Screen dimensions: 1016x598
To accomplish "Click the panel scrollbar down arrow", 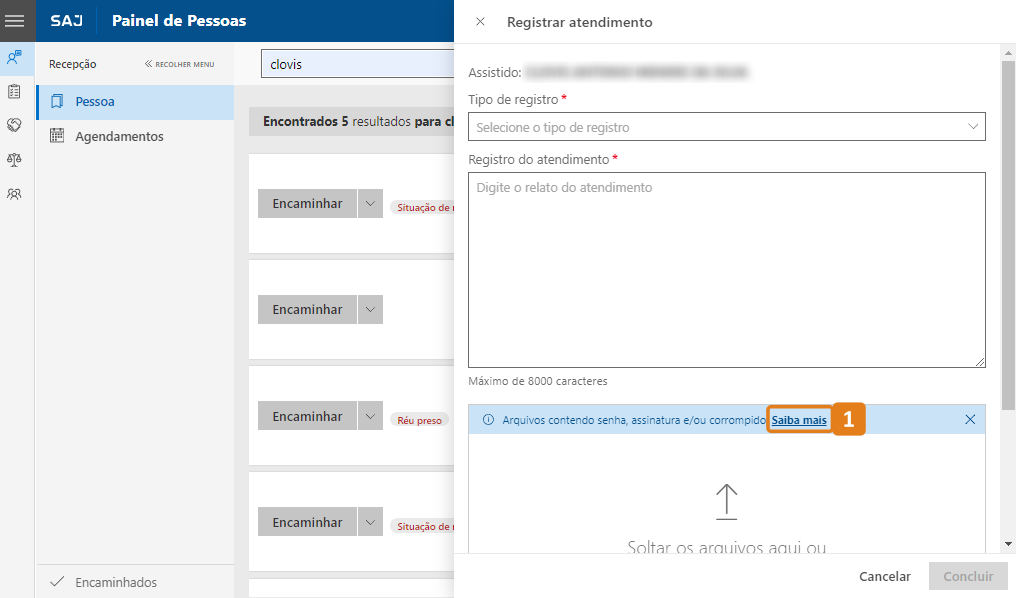I will tap(1008, 544).
